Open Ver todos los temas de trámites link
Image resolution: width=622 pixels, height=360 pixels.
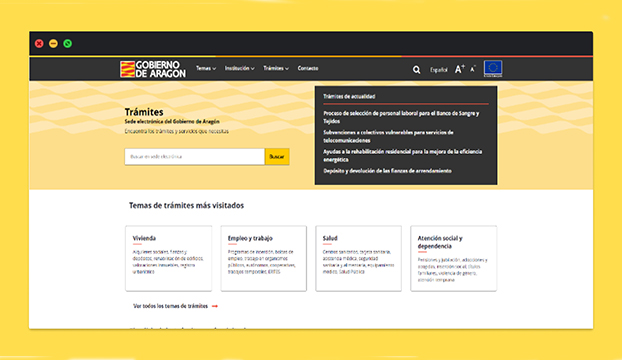171,306
